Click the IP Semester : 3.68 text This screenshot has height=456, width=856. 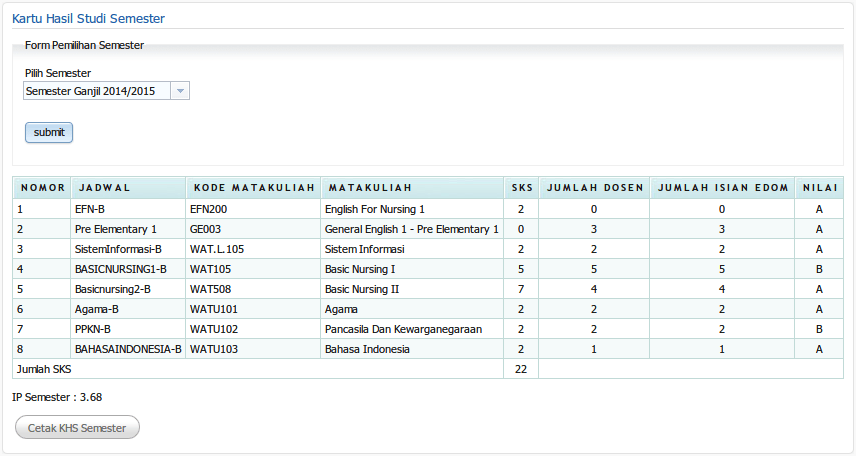[57, 397]
